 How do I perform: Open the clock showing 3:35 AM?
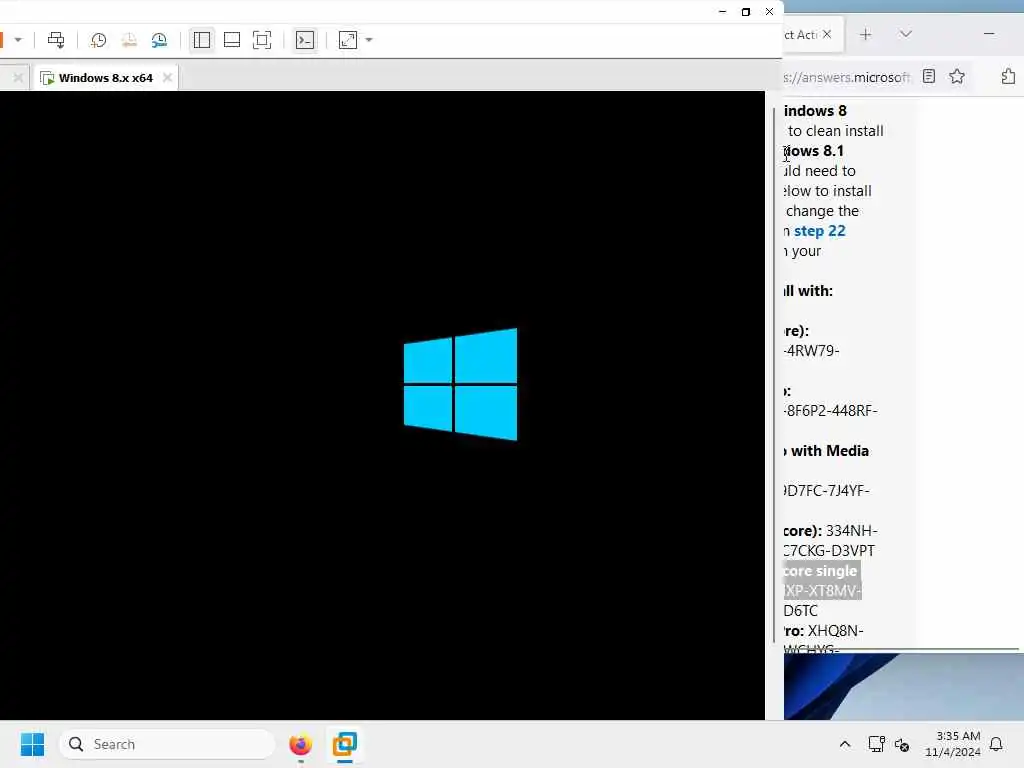pyautogui.click(x=953, y=744)
